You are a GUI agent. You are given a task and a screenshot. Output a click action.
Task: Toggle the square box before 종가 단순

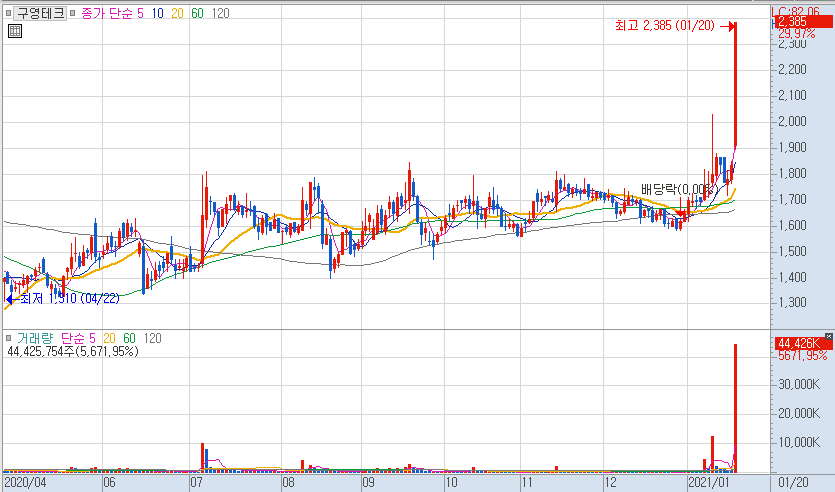click(x=73, y=13)
